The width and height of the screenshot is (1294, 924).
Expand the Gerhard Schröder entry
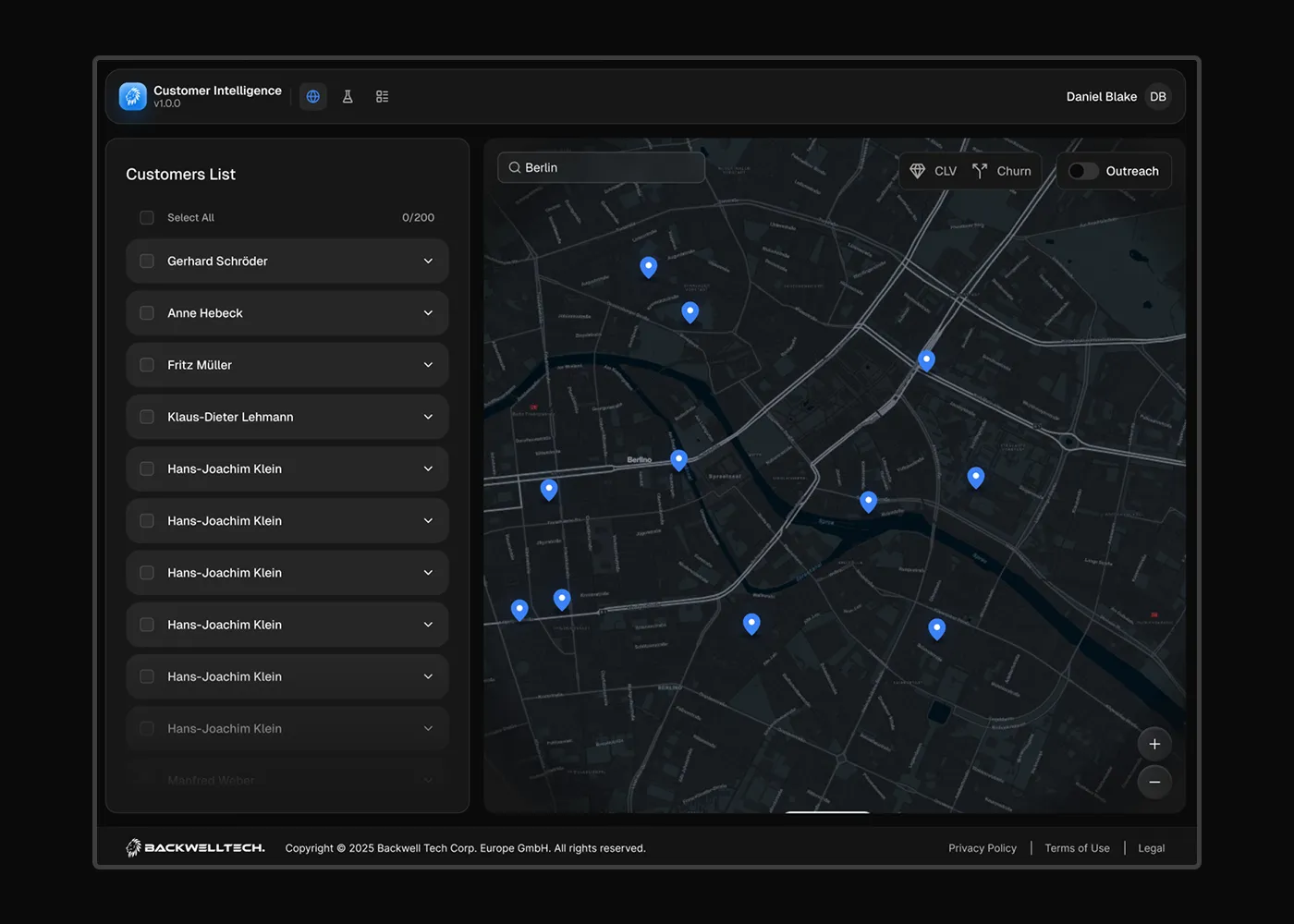click(428, 261)
